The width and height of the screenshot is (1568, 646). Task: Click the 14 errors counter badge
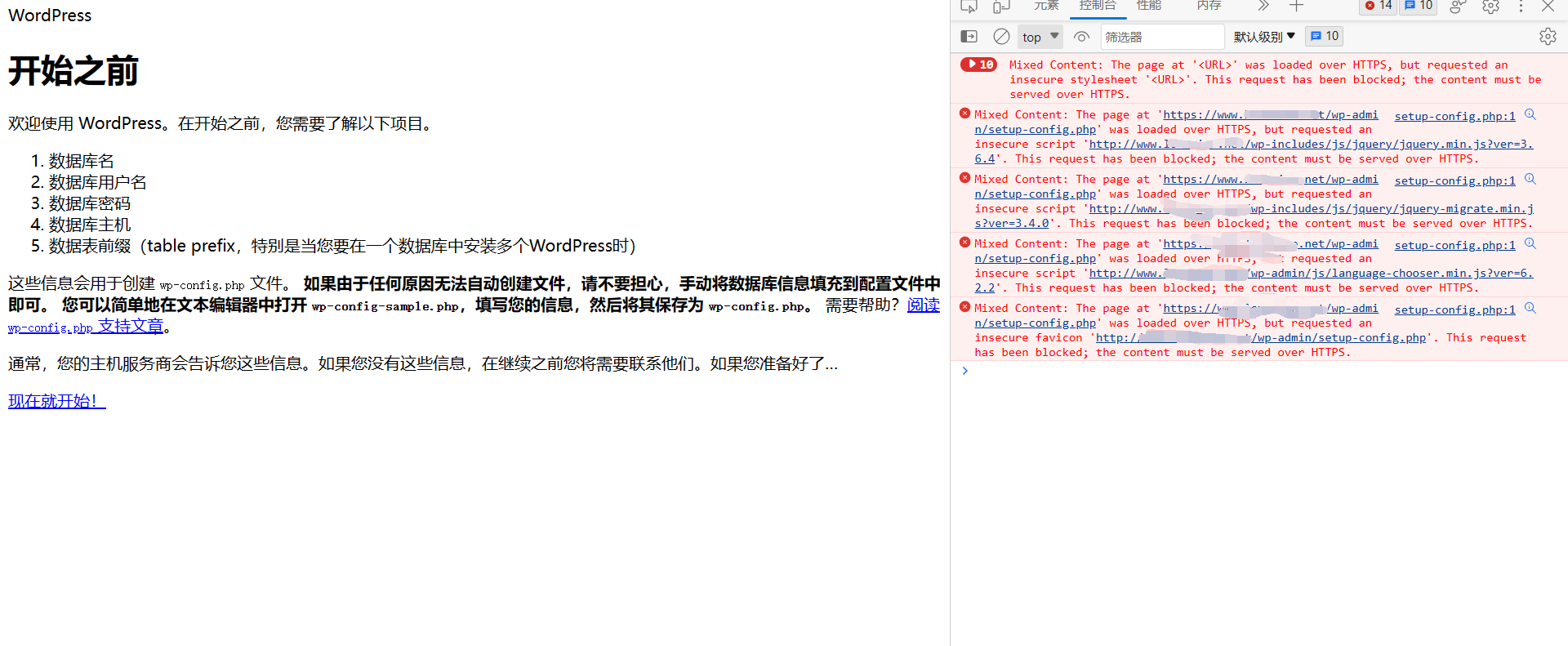coord(1379,6)
